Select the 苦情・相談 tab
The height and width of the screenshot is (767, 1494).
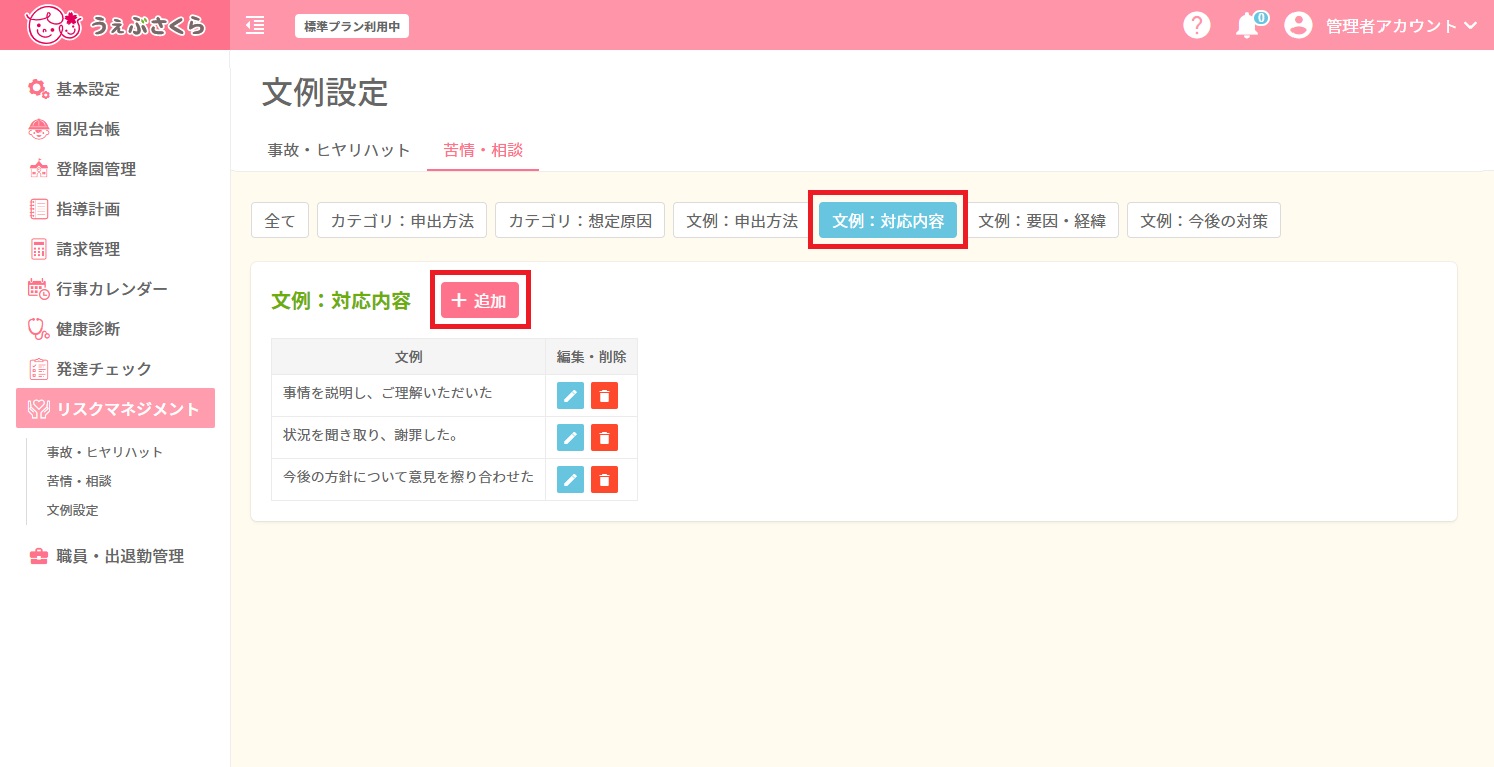pos(483,150)
